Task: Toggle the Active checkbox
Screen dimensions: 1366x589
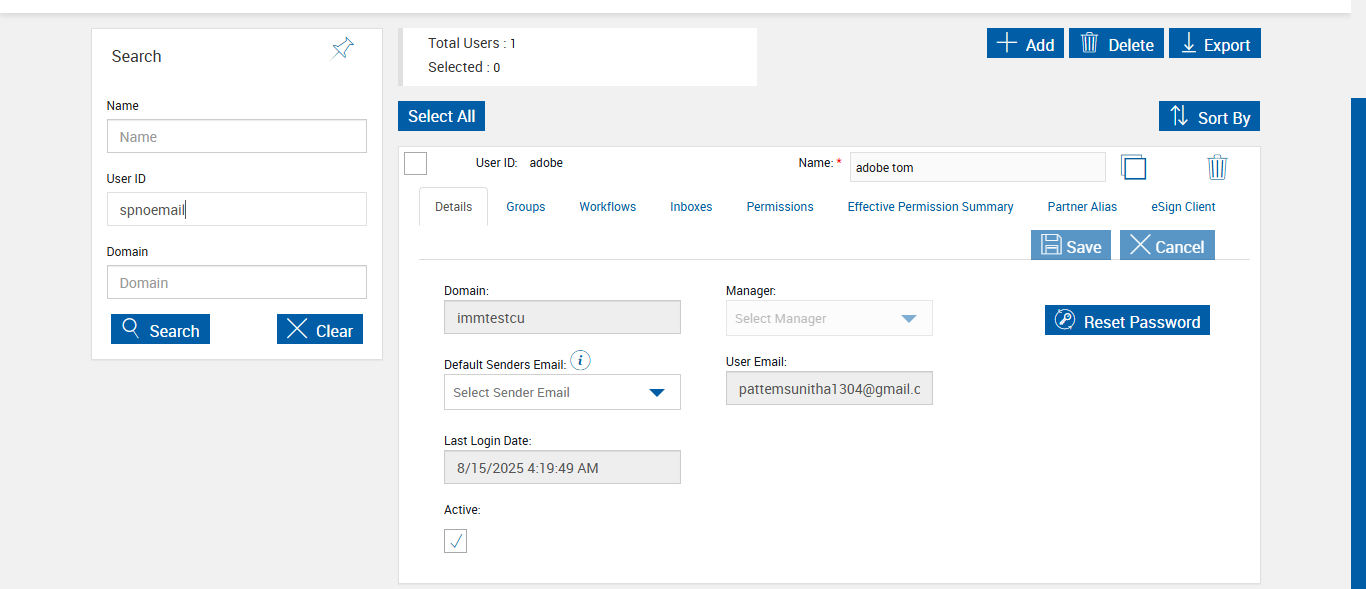Action: (455, 541)
